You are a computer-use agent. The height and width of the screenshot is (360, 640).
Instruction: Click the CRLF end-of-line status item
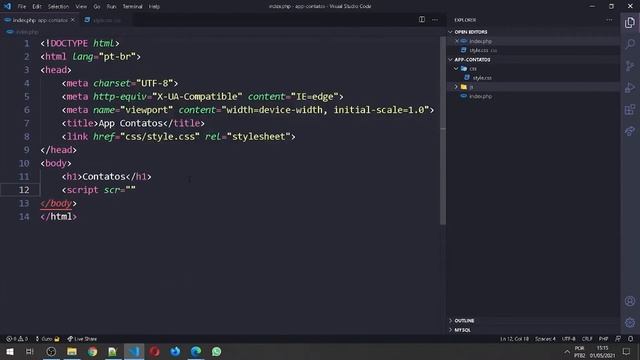click(587, 339)
